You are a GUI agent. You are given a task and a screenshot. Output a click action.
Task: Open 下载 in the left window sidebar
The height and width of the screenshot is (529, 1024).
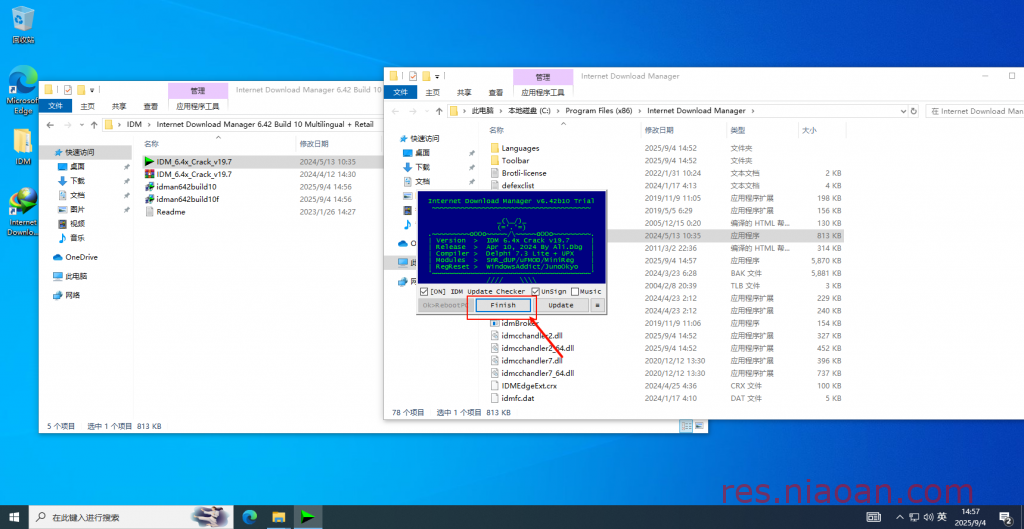tap(77, 181)
